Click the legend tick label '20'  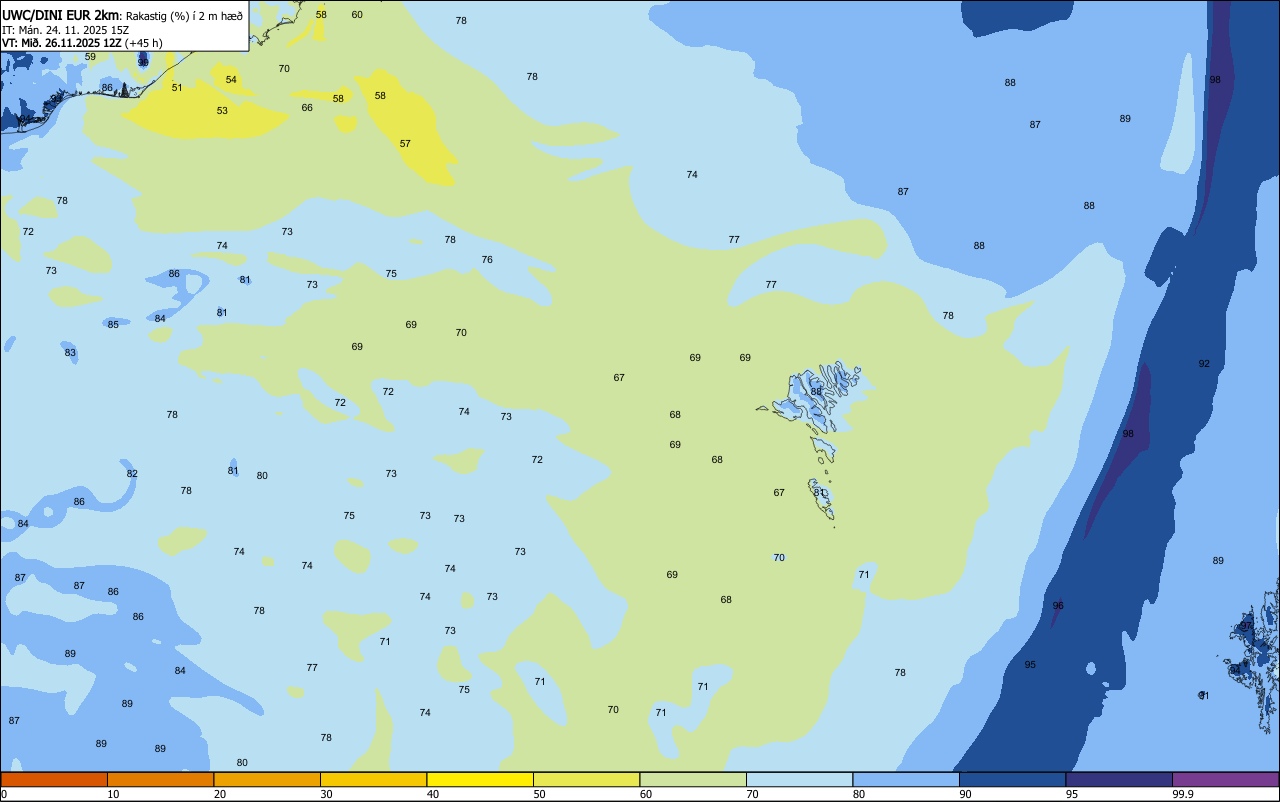pyautogui.click(x=220, y=794)
